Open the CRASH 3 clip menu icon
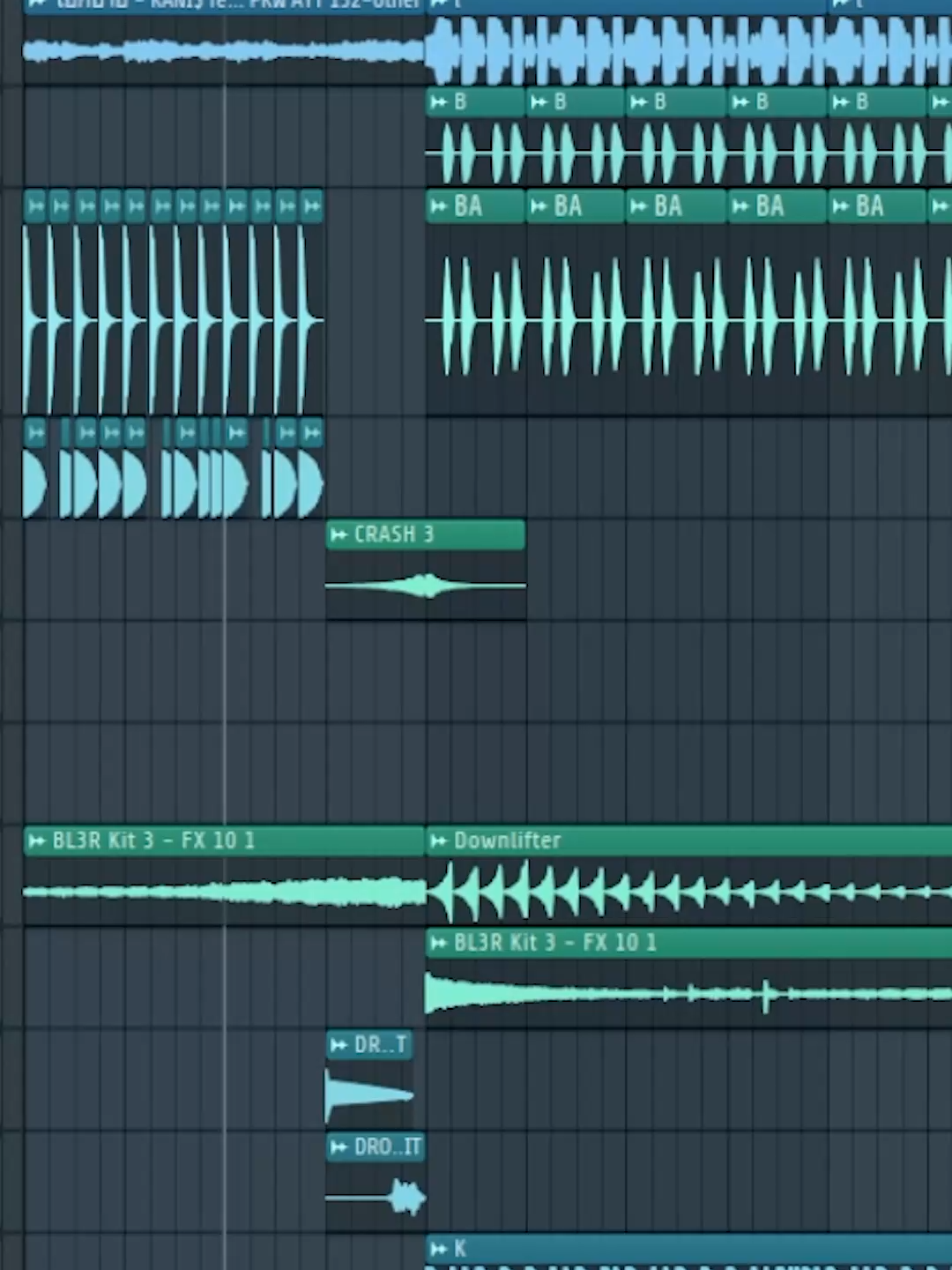Screen dimensions: 952x1270 pos(338,534)
